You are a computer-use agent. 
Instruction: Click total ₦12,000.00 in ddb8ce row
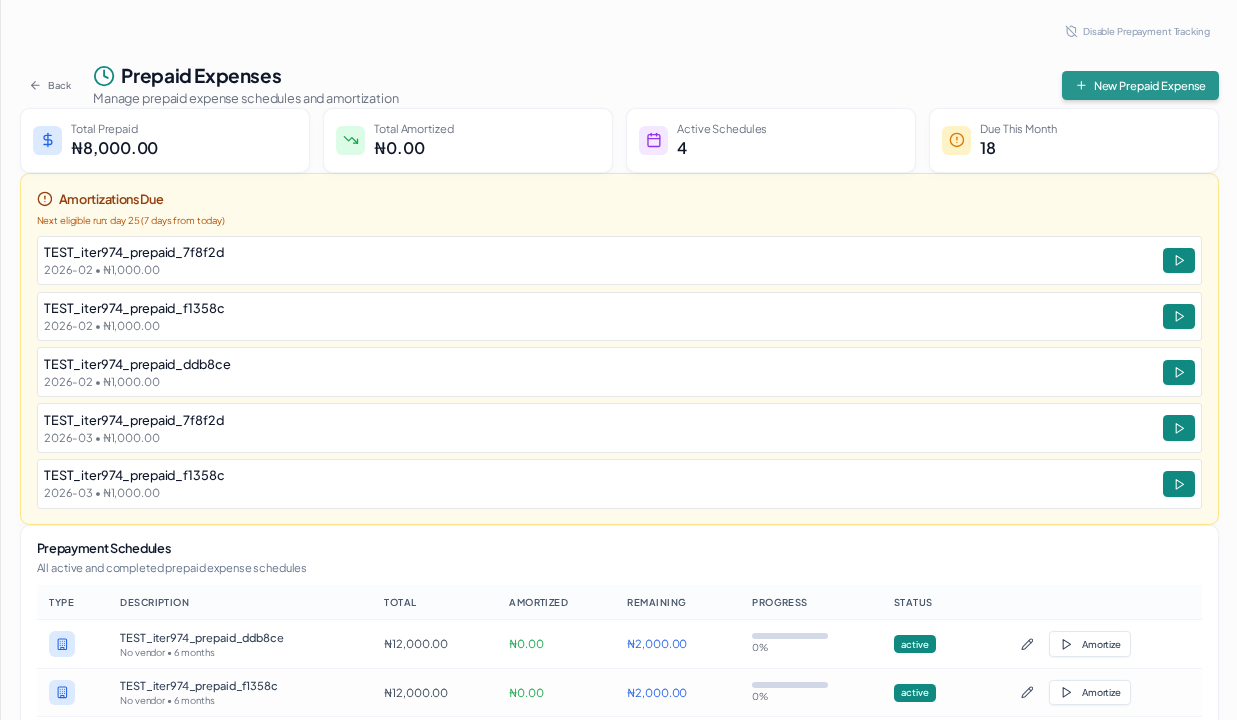(x=416, y=644)
